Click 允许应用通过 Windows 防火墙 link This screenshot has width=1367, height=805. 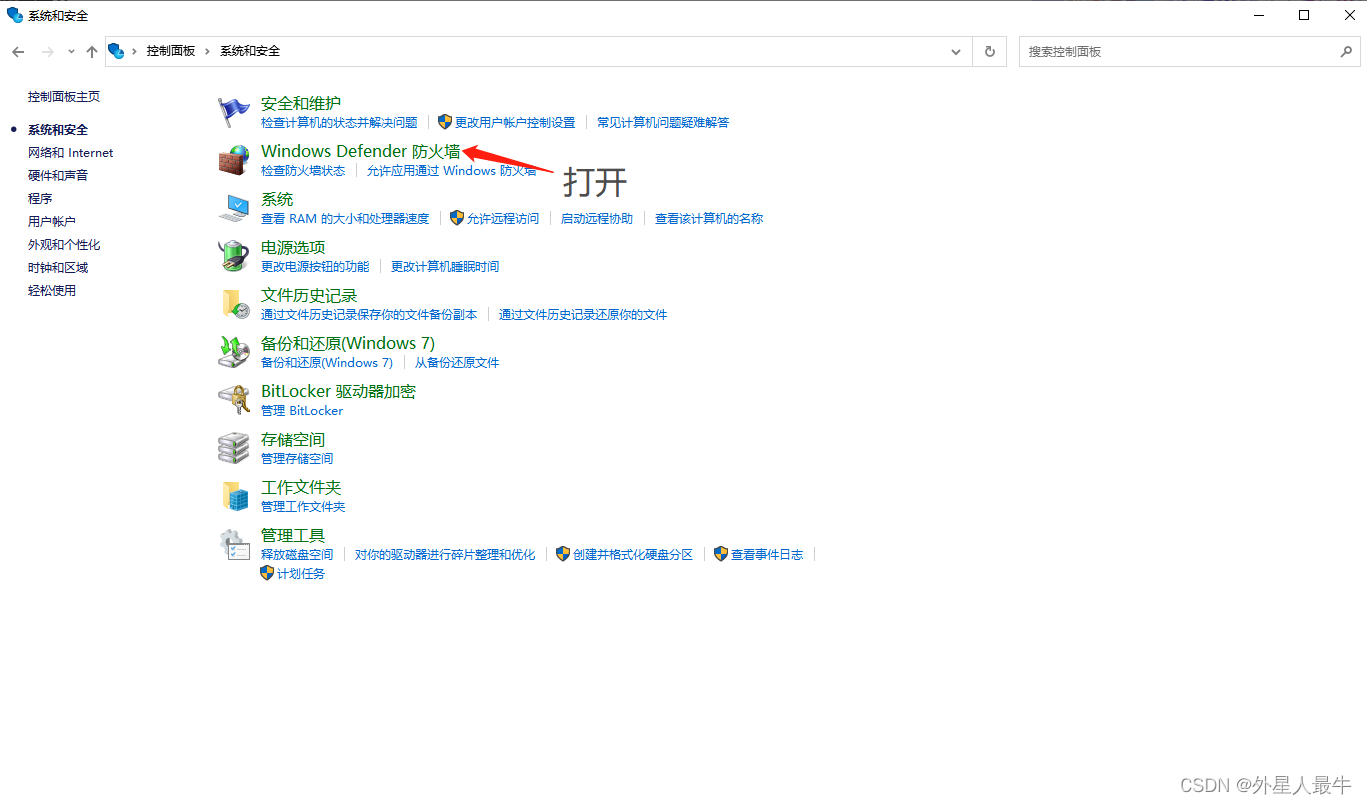click(x=452, y=171)
